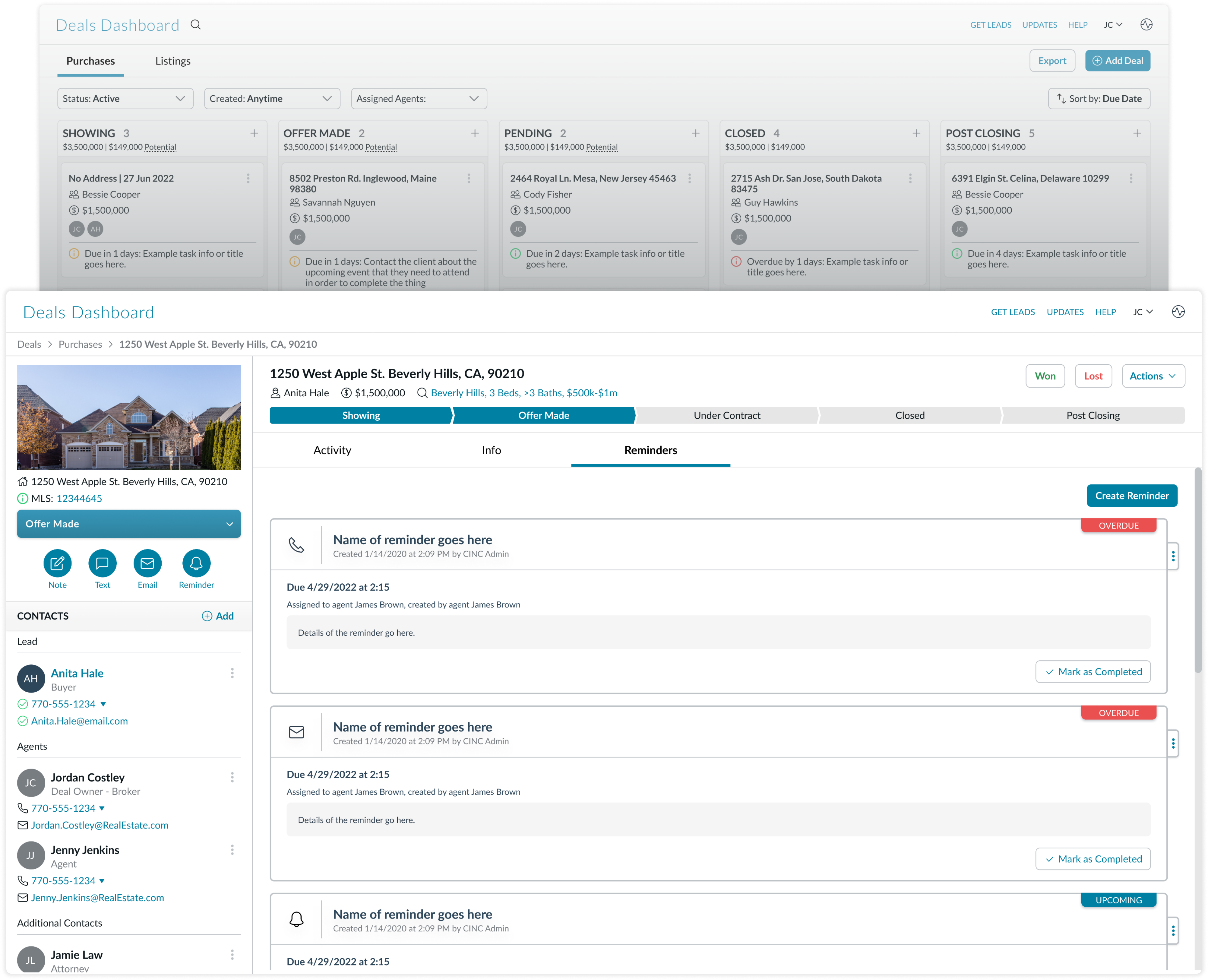This screenshot has height=980, width=1208.
Task: Open the kebab menu on the UPCOMING reminder card
Action: pyautogui.click(x=1173, y=930)
